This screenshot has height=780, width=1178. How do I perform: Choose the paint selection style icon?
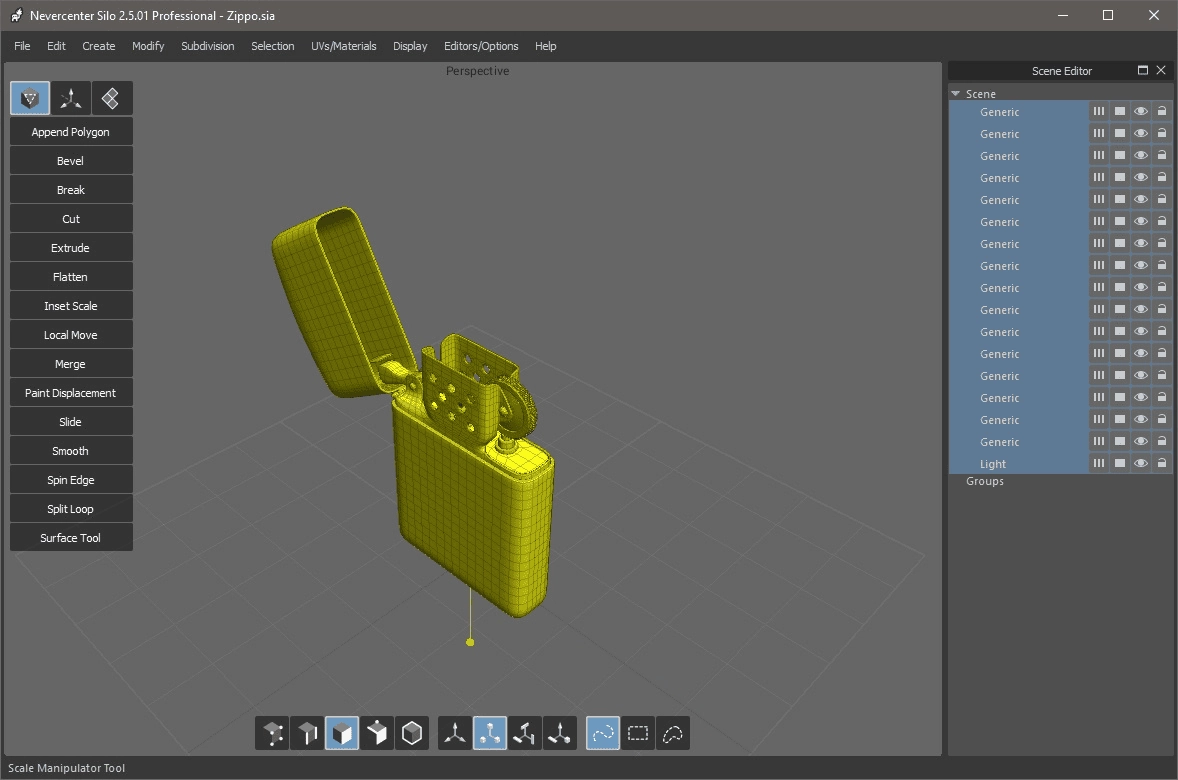[x=603, y=733]
